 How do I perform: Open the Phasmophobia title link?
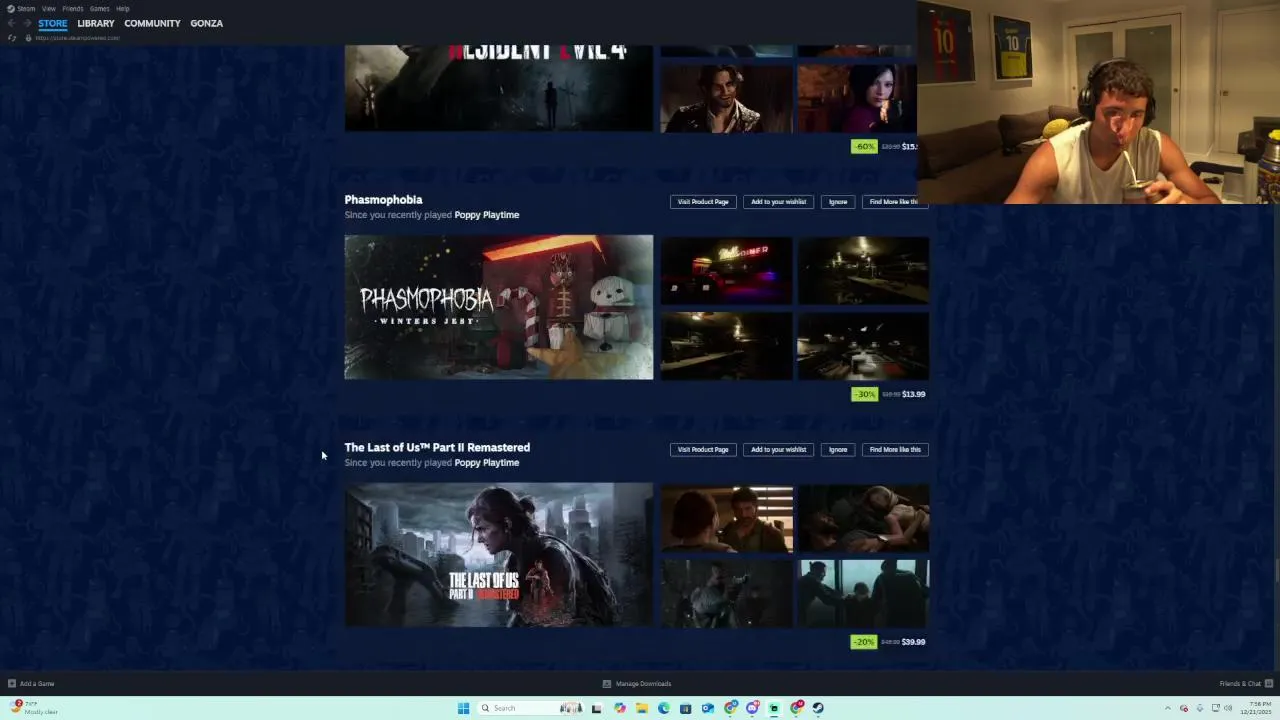(383, 200)
